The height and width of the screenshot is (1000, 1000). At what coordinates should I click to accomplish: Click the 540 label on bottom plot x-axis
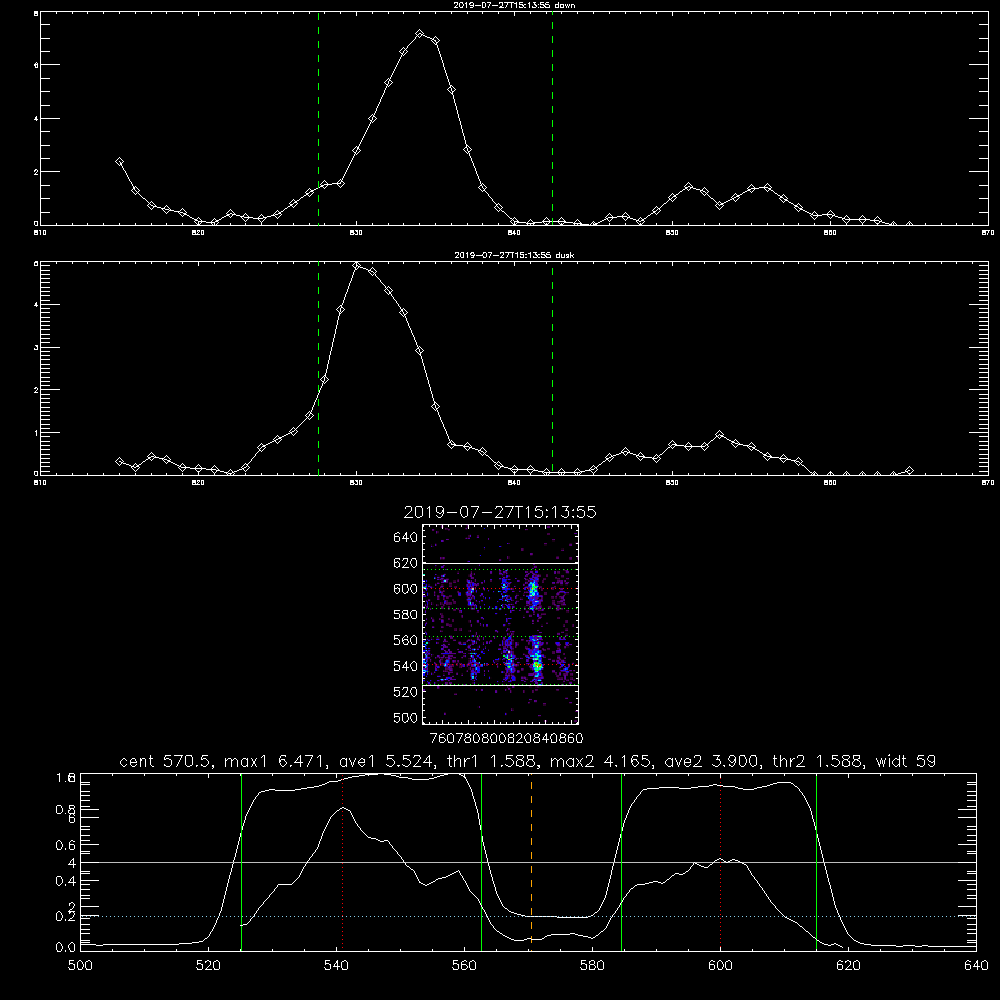(x=336, y=966)
